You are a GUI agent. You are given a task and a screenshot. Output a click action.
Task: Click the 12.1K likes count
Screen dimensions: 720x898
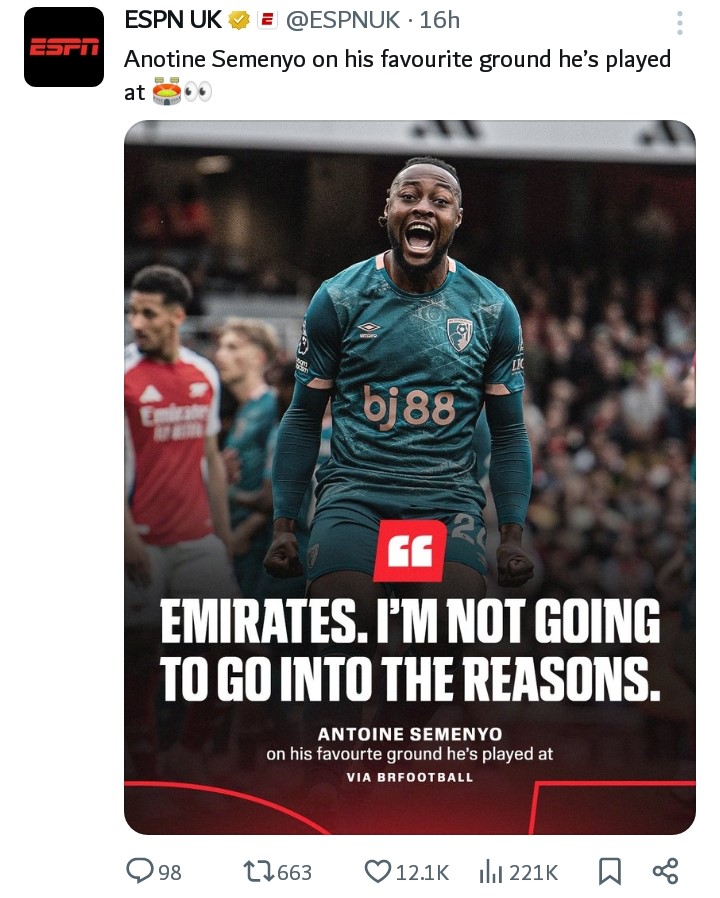(423, 873)
